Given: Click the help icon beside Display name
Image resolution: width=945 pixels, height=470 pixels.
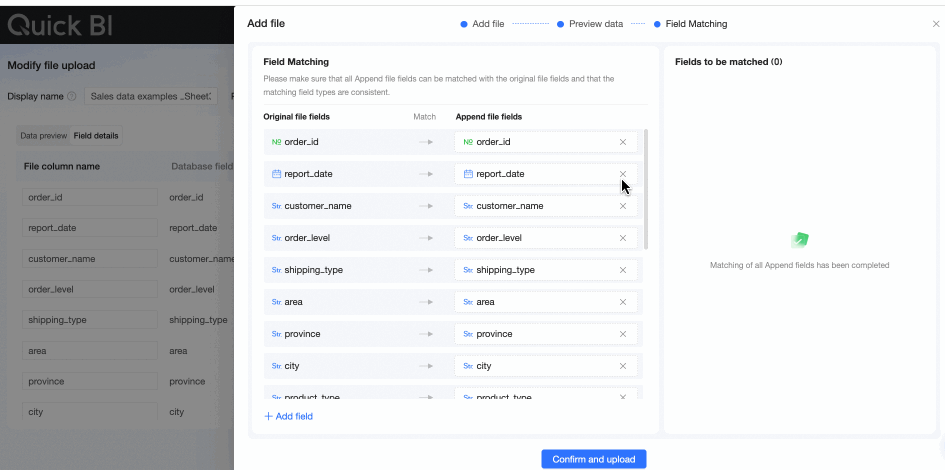Looking at the screenshot, I should (x=72, y=97).
